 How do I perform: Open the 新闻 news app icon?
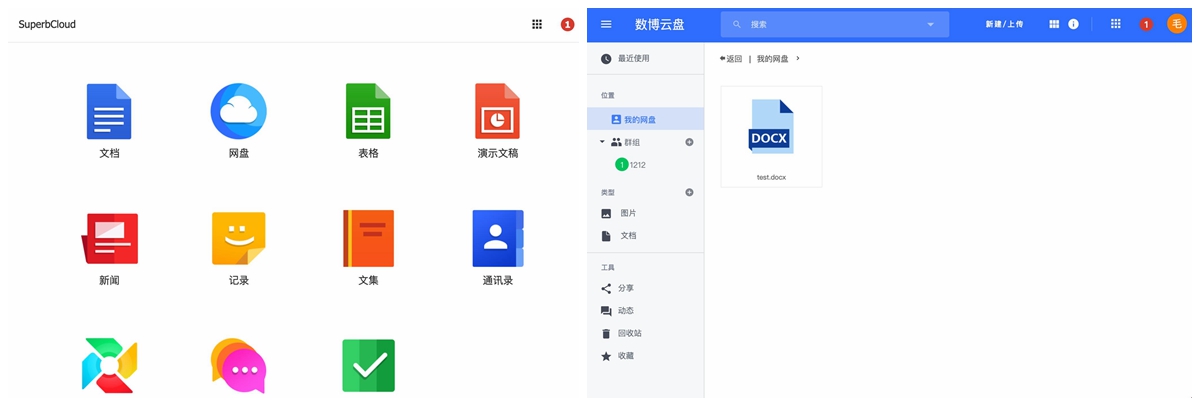click(x=109, y=239)
